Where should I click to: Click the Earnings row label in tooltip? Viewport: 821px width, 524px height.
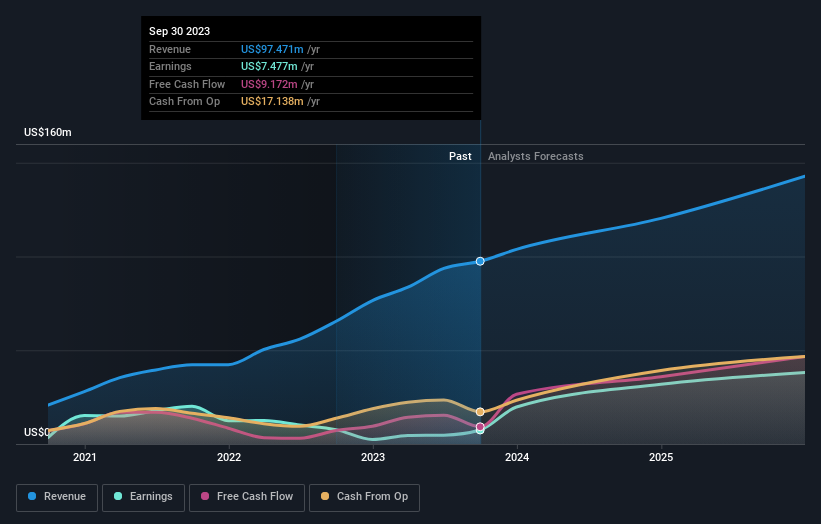tap(170, 66)
